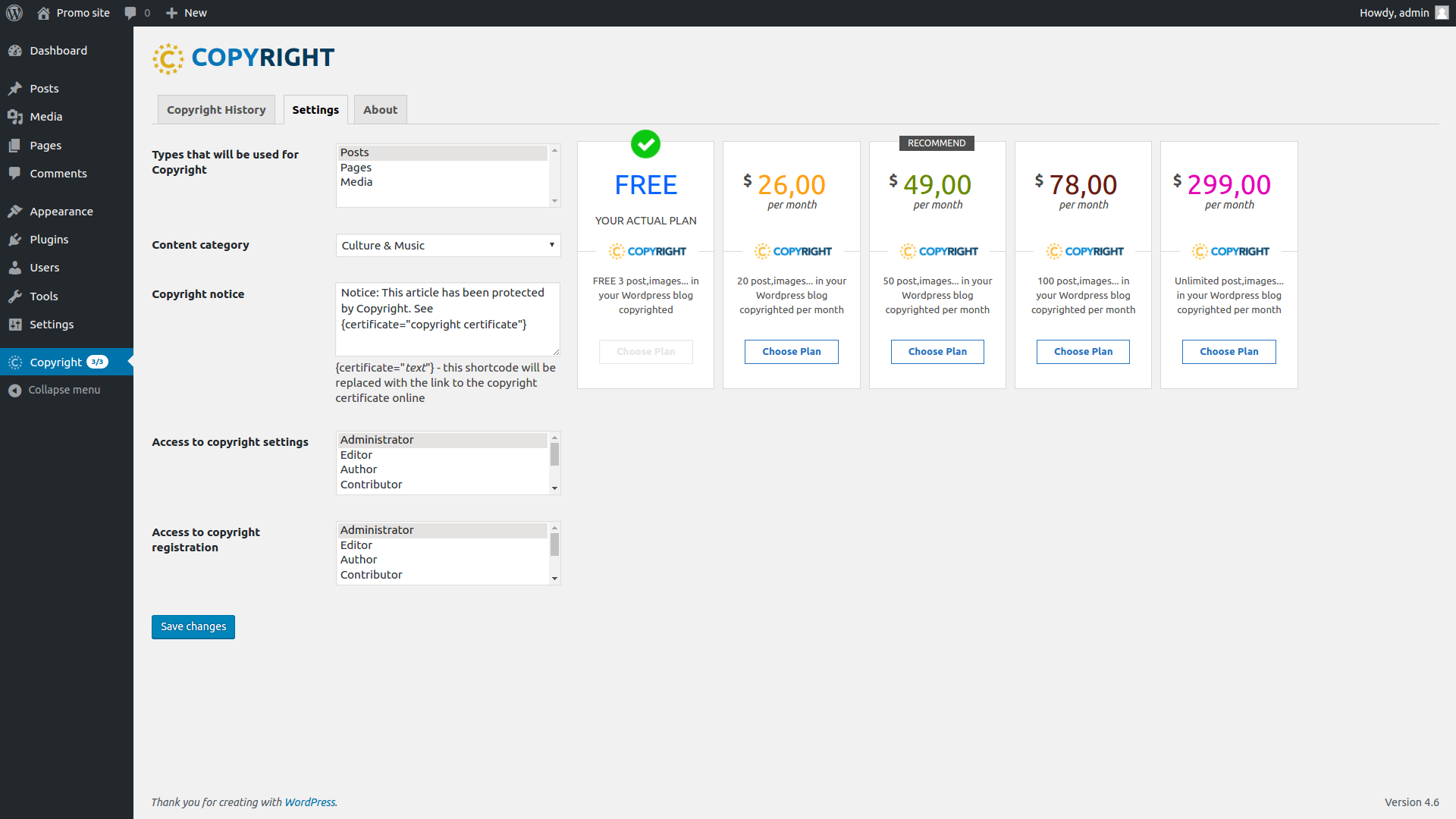Click the Users person icon
This screenshot has height=819, width=1456.
(x=15, y=268)
